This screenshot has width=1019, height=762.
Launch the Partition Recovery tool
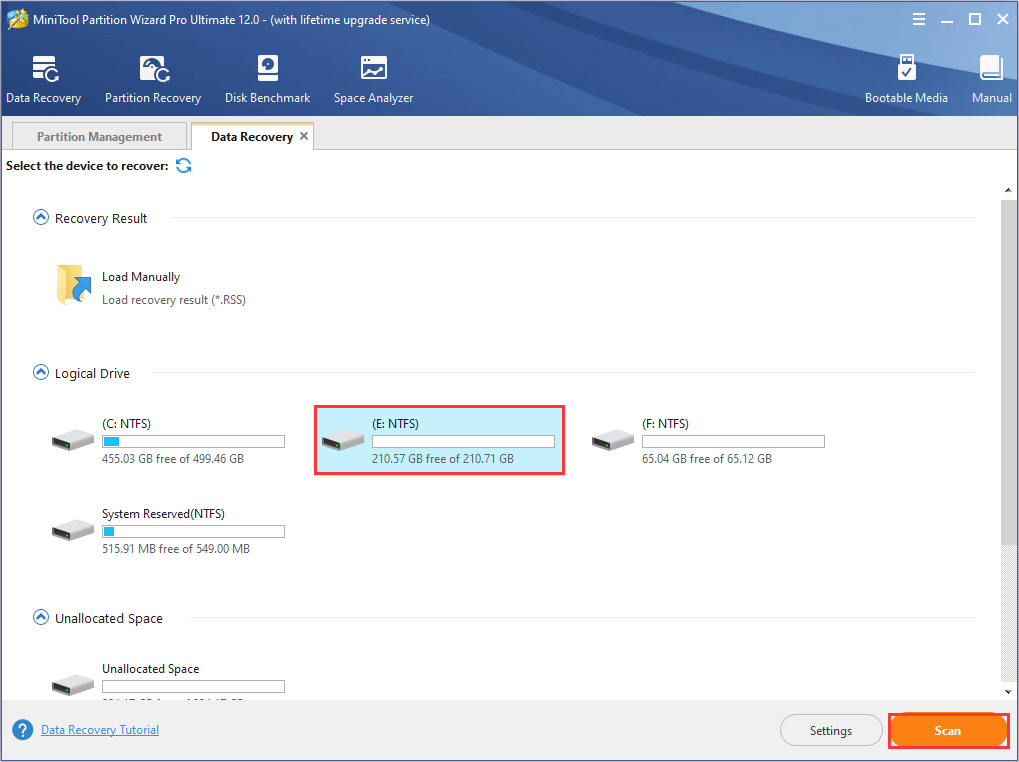pos(153,79)
